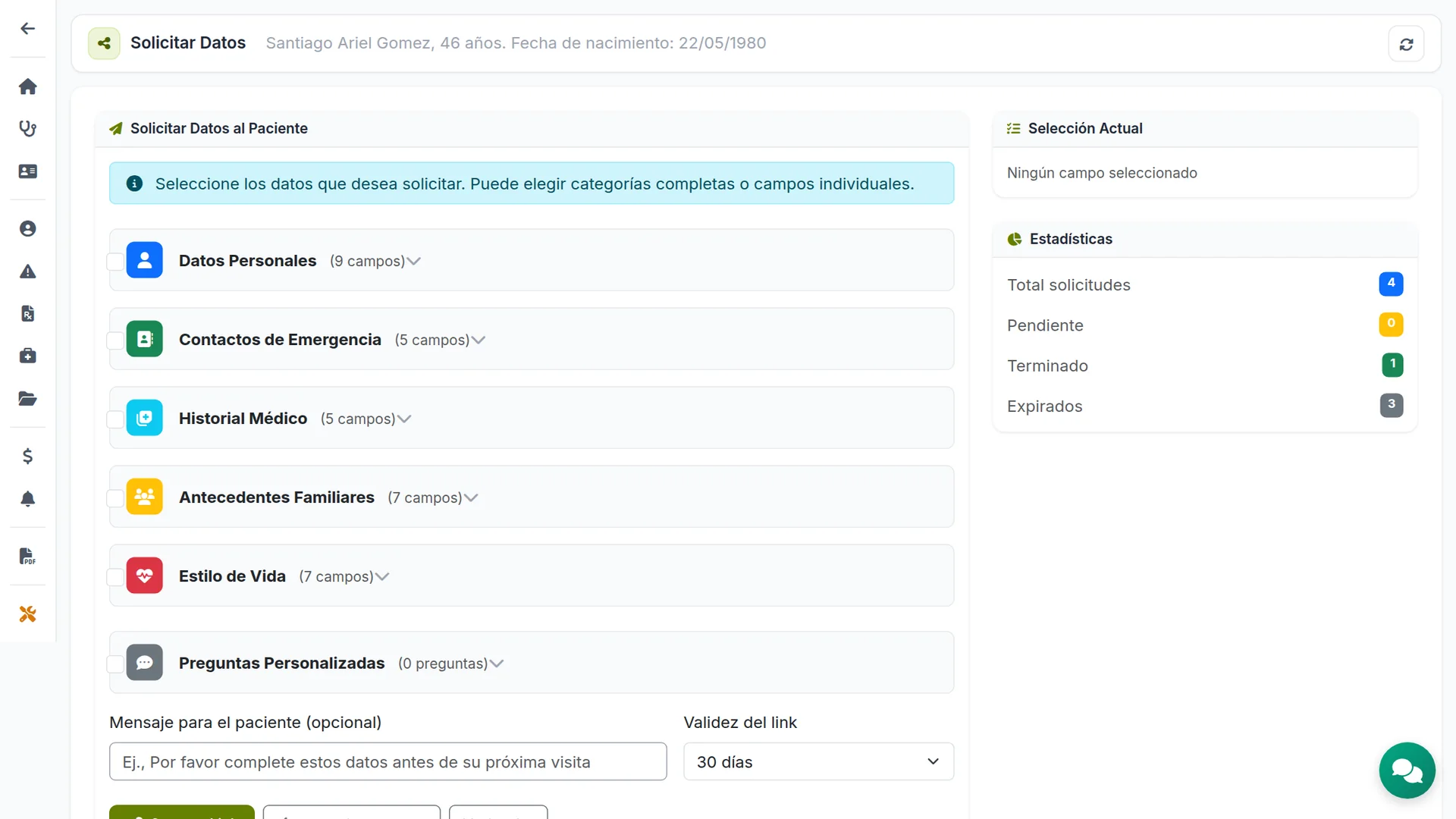This screenshot has width=1456, height=819.
Task: Open the prescription file icon in sidebar
Action: click(28, 314)
